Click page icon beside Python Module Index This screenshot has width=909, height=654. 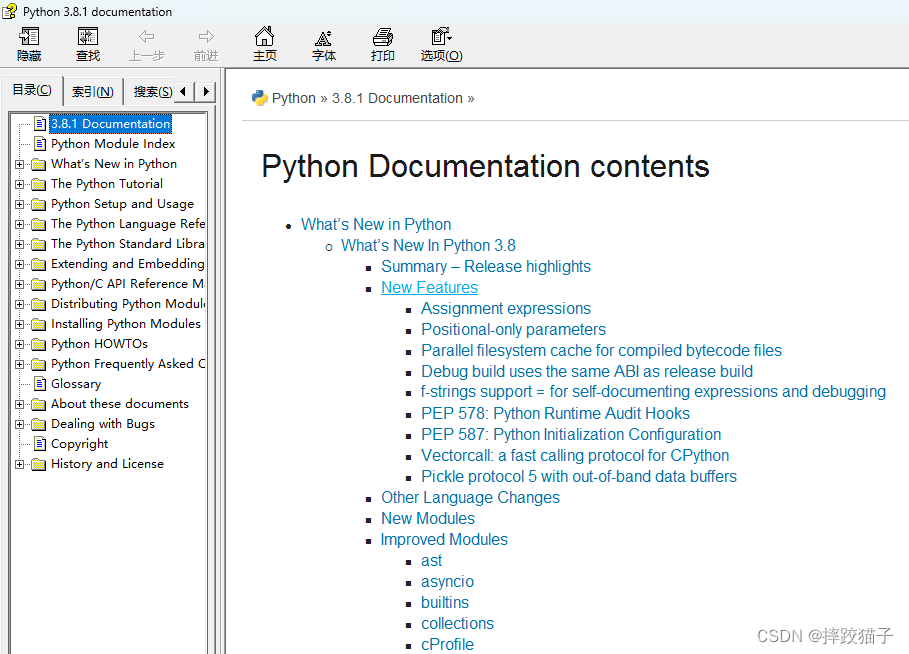(x=40, y=143)
